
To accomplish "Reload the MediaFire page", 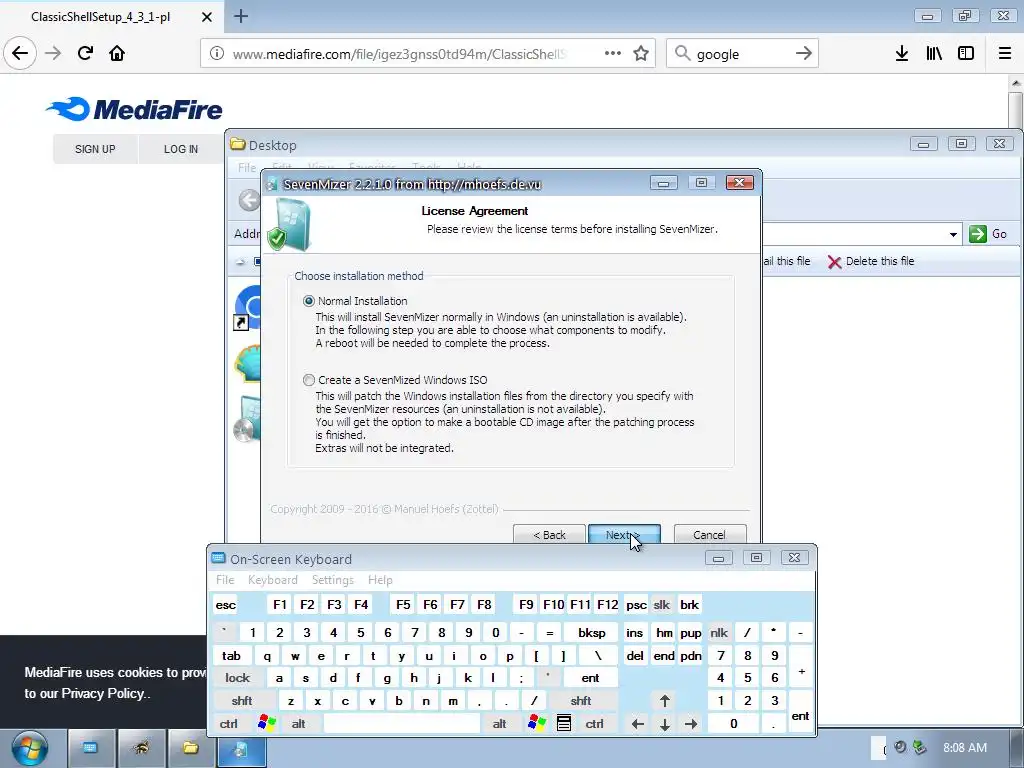I will (x=85, y=53).
